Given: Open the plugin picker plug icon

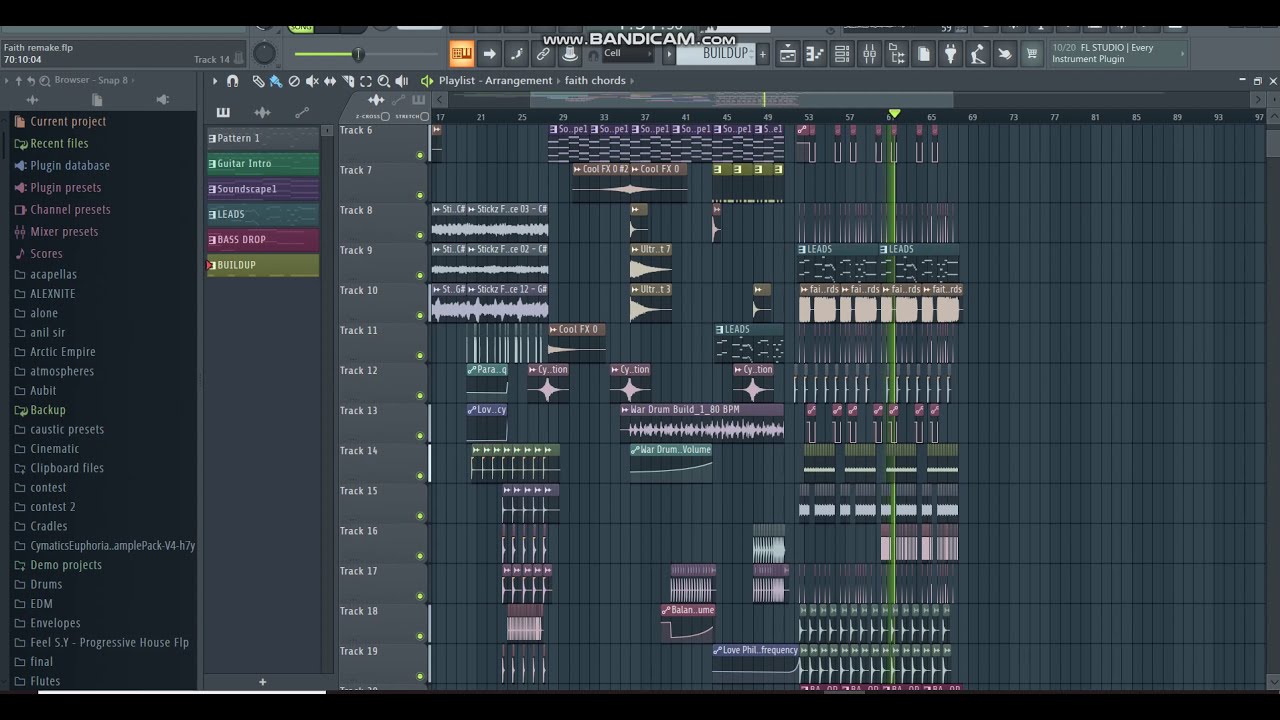Looking at the screenshot, I should (x=951, y=55).
